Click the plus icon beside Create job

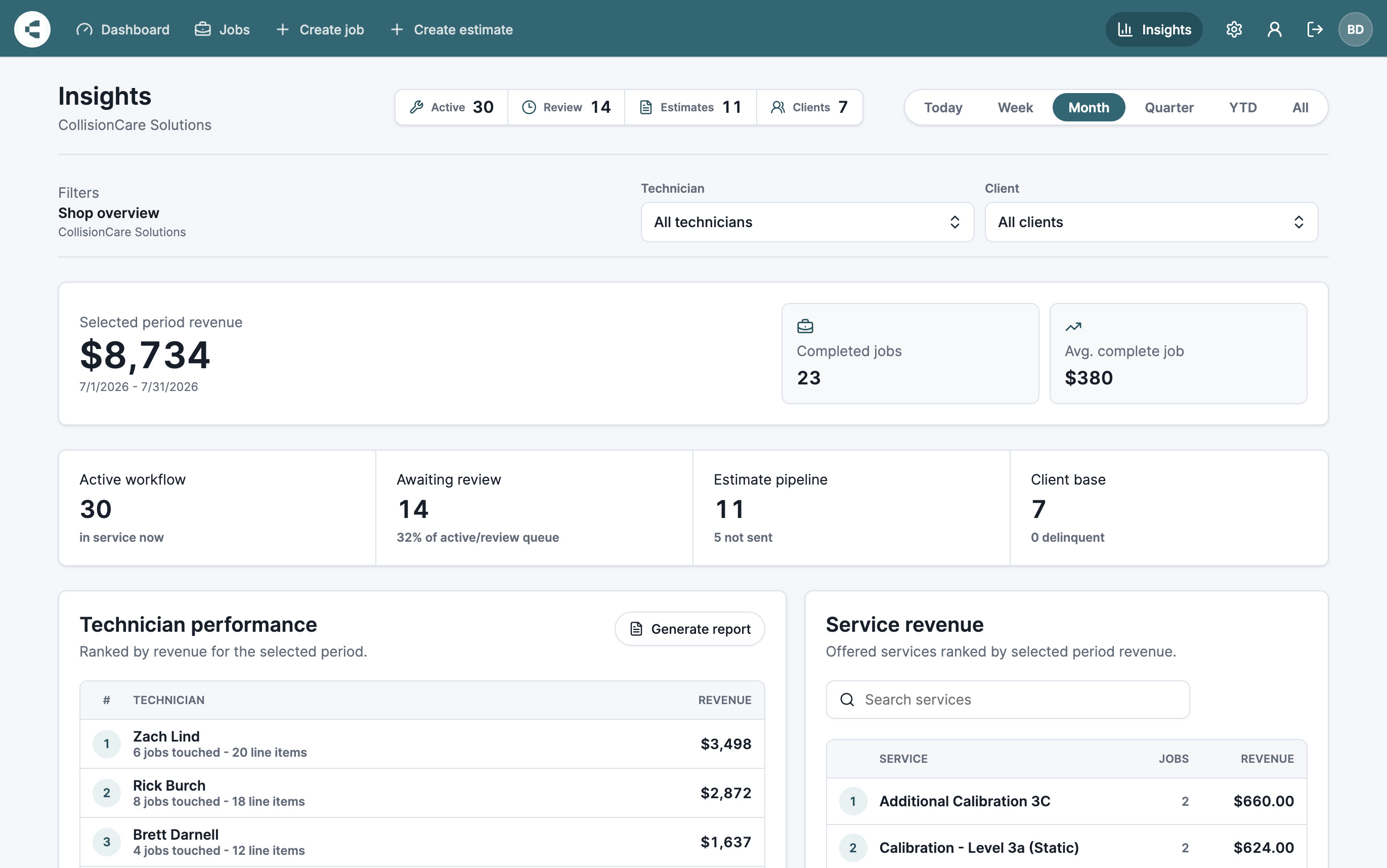(x=282, y=29)
